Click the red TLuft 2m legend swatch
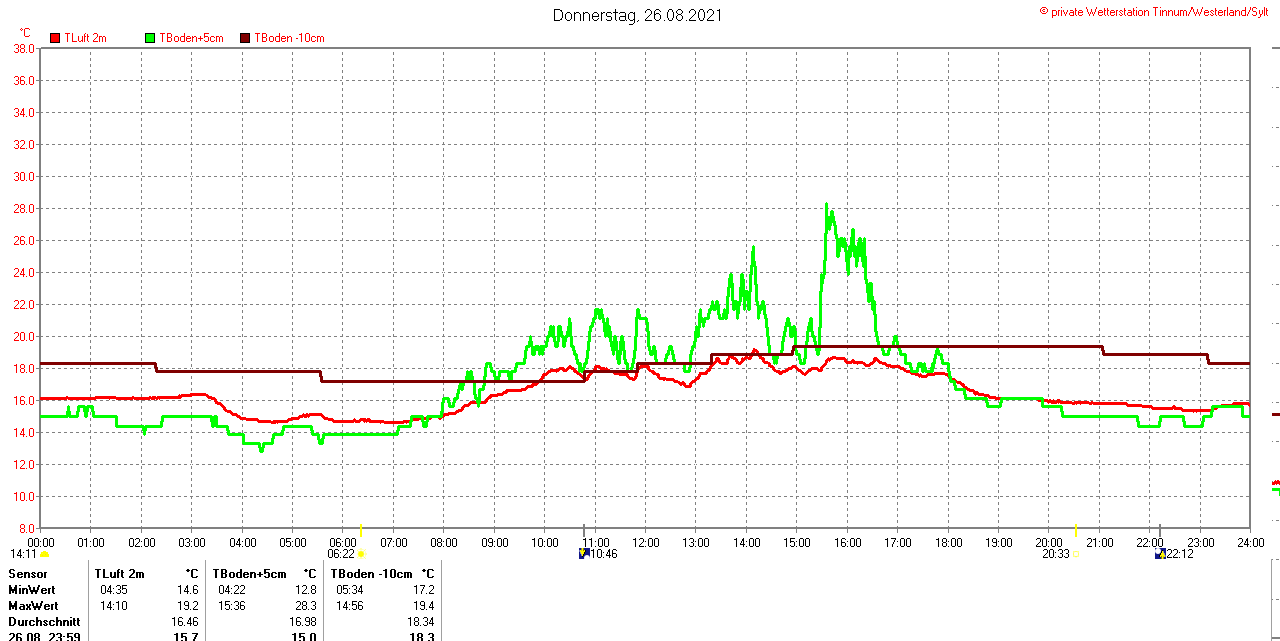The image size is (1280, 641). (55, 38)
